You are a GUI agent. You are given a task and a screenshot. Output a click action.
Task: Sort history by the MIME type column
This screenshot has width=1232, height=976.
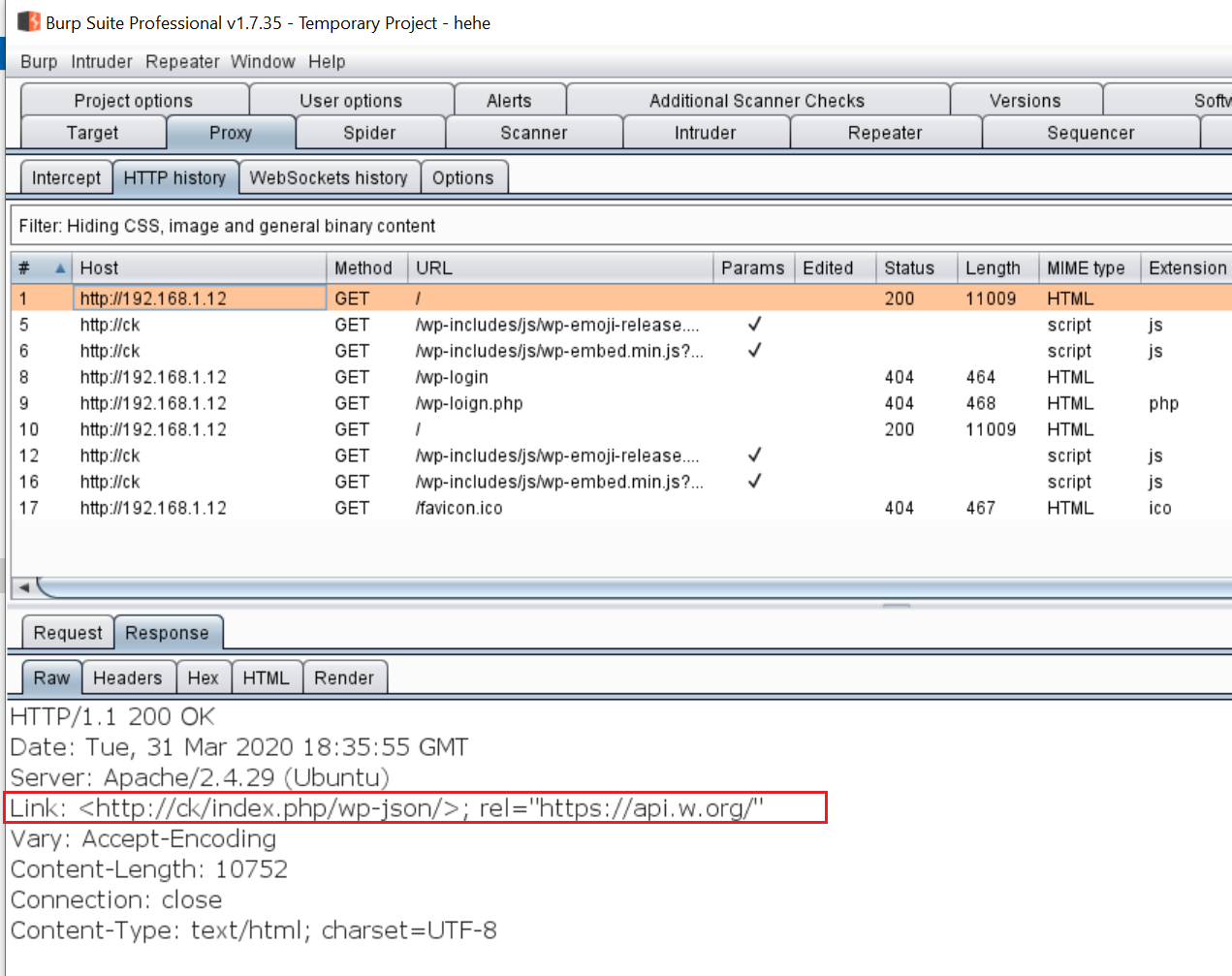[x=1085, y=268]
